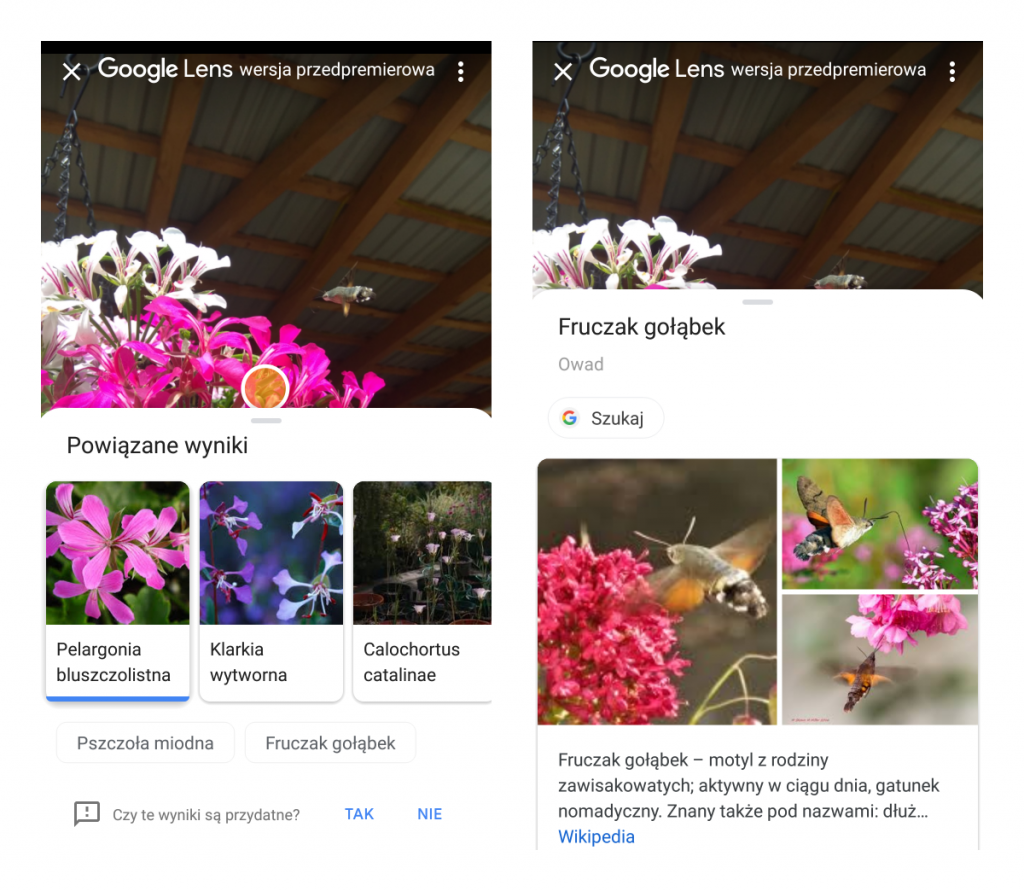
Task: Open overflow menu on right Lens screen
Action: (952, 71)
